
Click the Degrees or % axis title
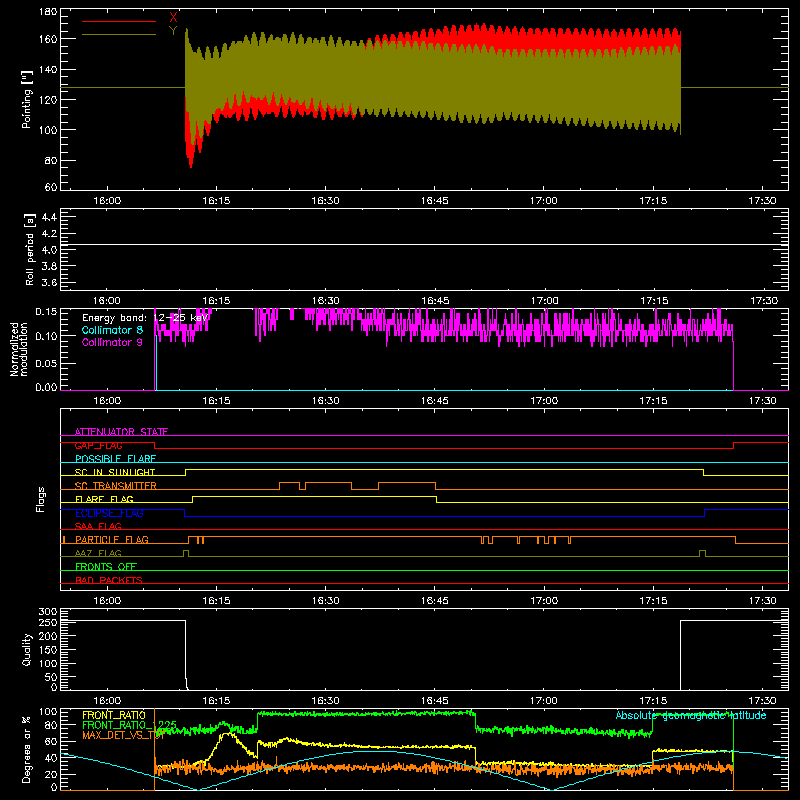click(x=27, y=750)
